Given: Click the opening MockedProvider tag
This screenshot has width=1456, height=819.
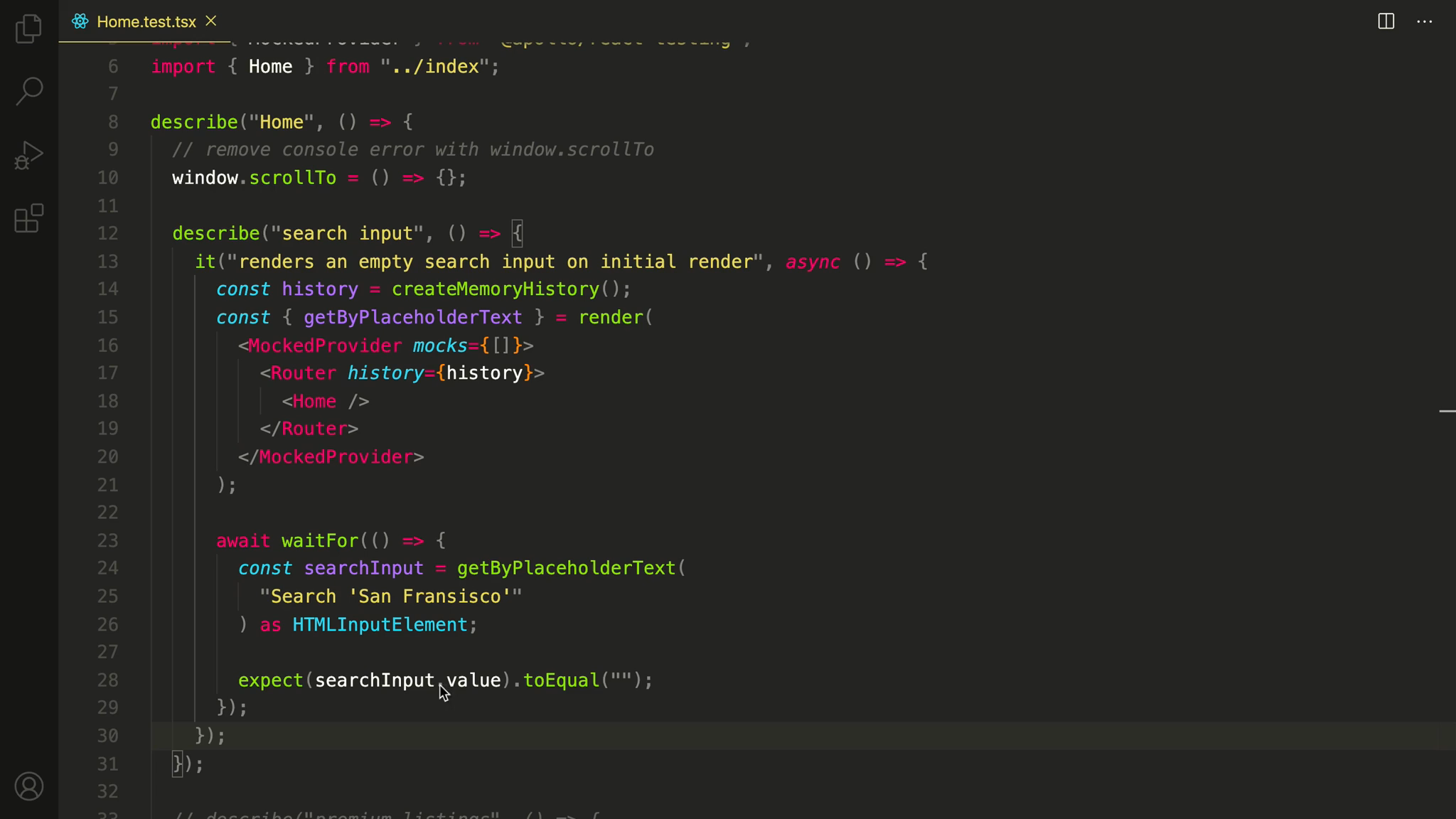Looking at the screenshot, I should (386, 346).
